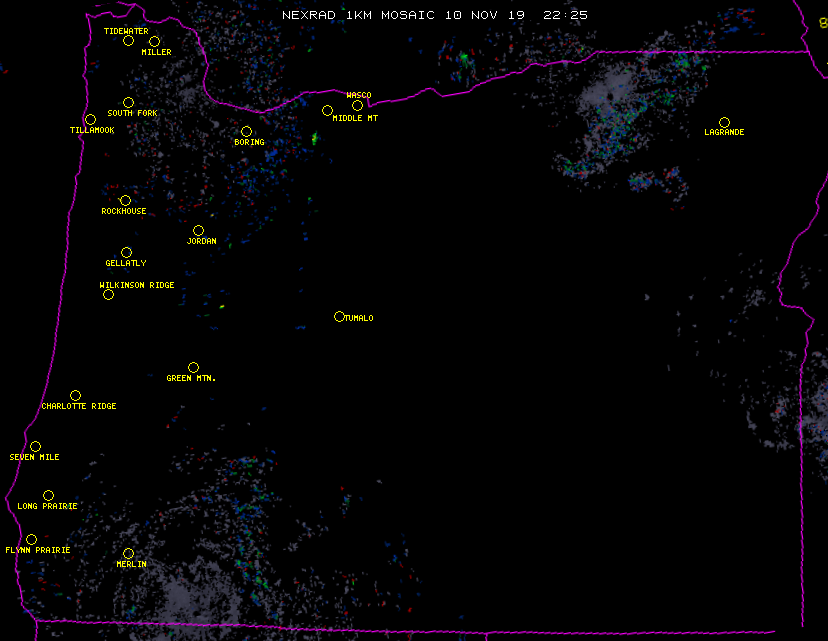Click the Long Prairie station marker
This screenshot has width=828, height=641.
point(48,495)
